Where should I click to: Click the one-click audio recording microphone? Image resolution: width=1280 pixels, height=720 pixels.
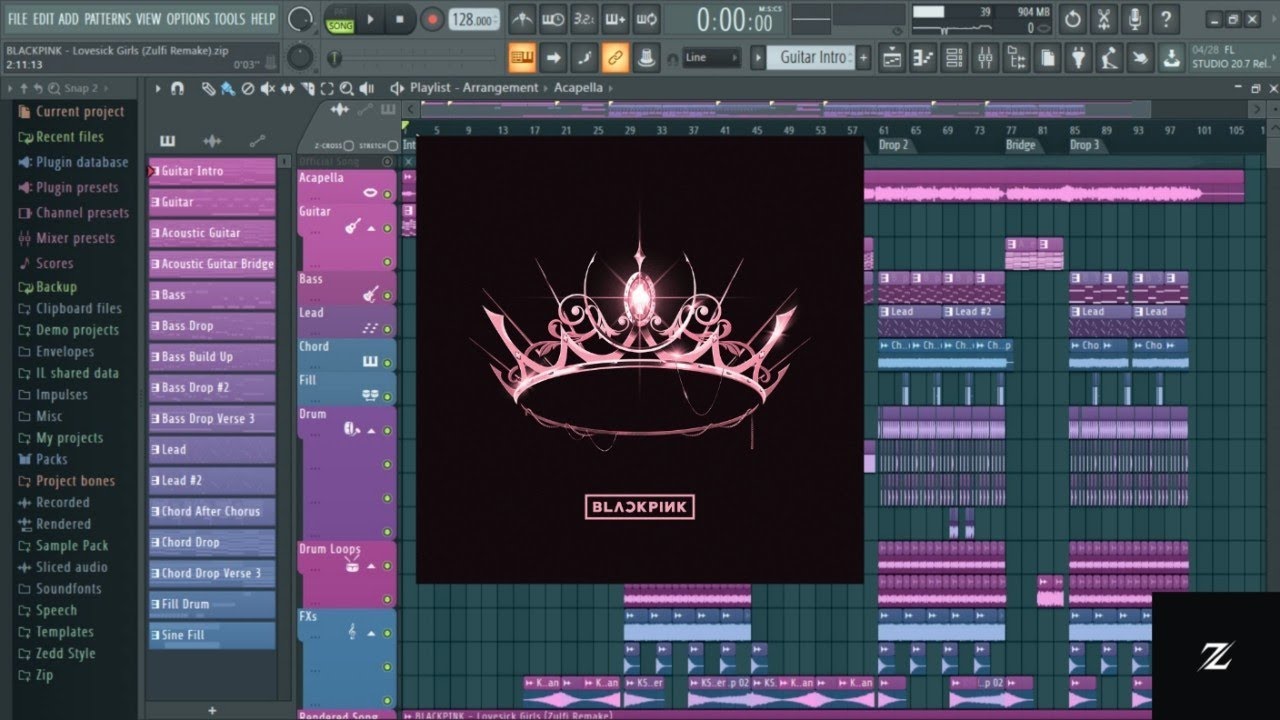point(1134,19)
